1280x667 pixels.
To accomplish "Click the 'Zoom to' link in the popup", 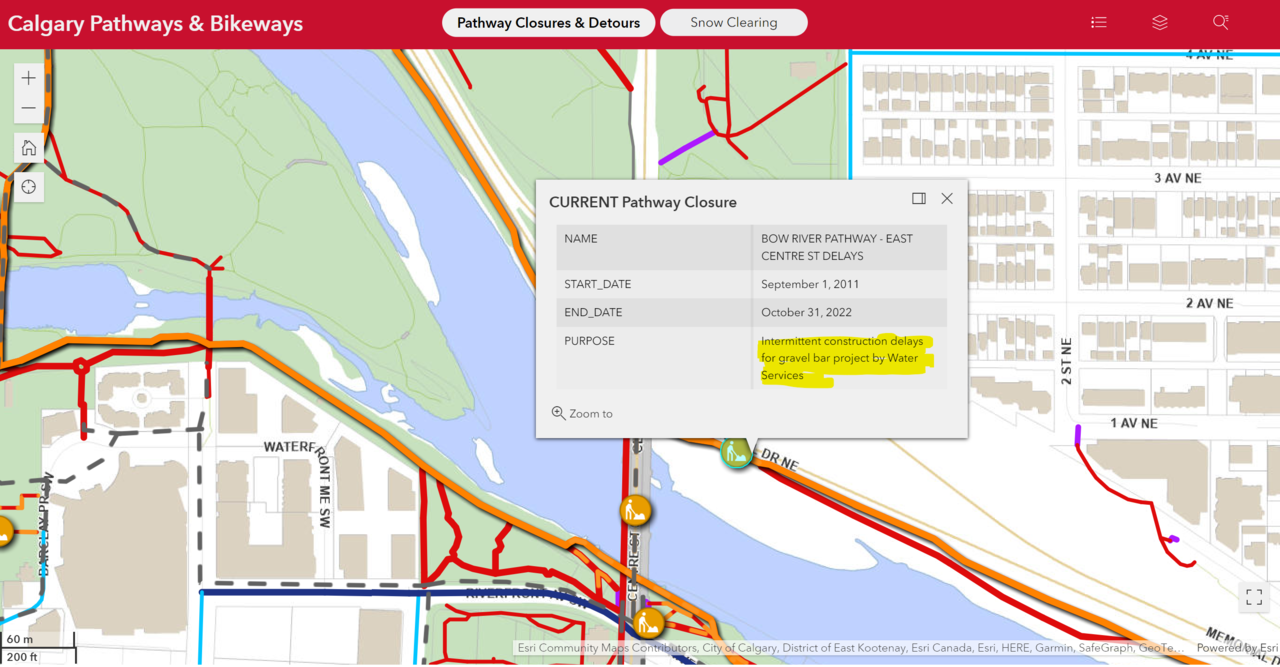I will point(583,413).
